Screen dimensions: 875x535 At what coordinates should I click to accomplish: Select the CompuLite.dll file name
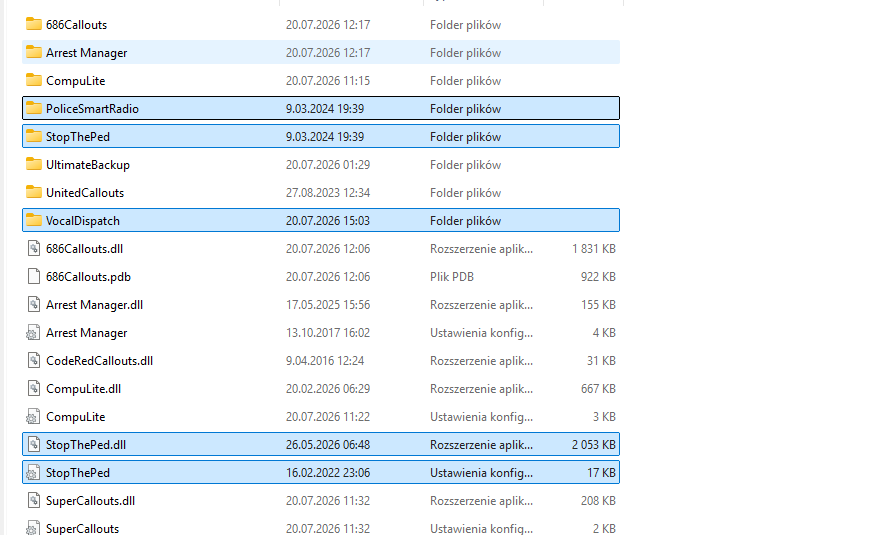click(83, 389)
